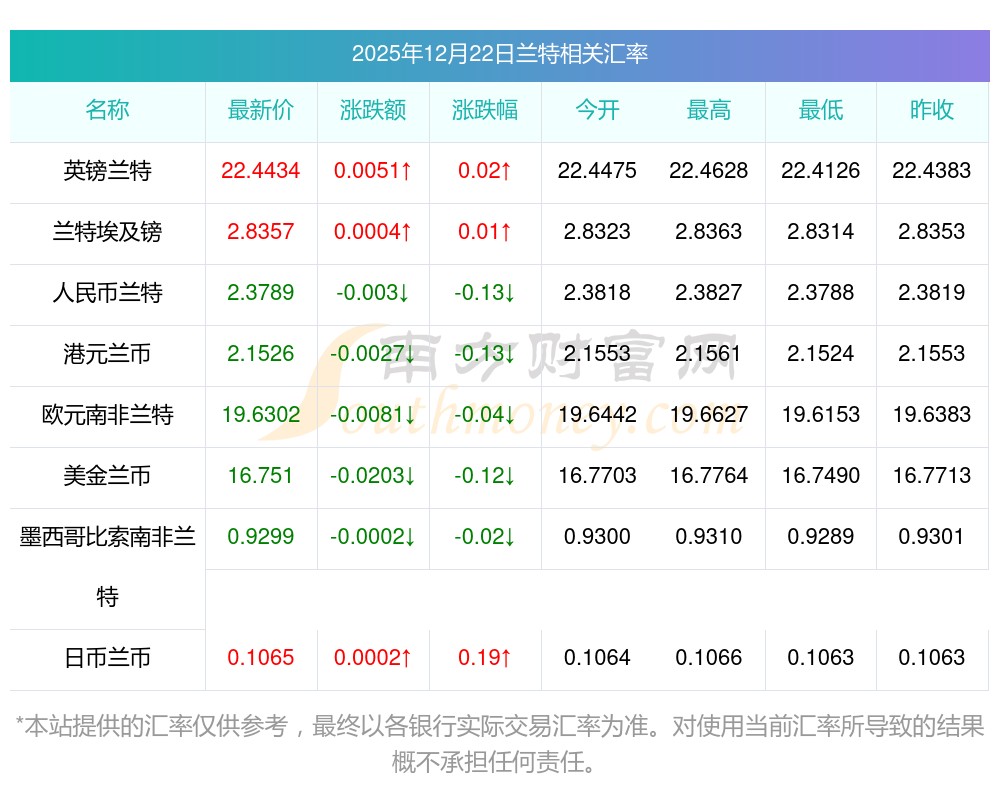Select opening value 0.1064

pyautogui.click(x=597, y=658)
